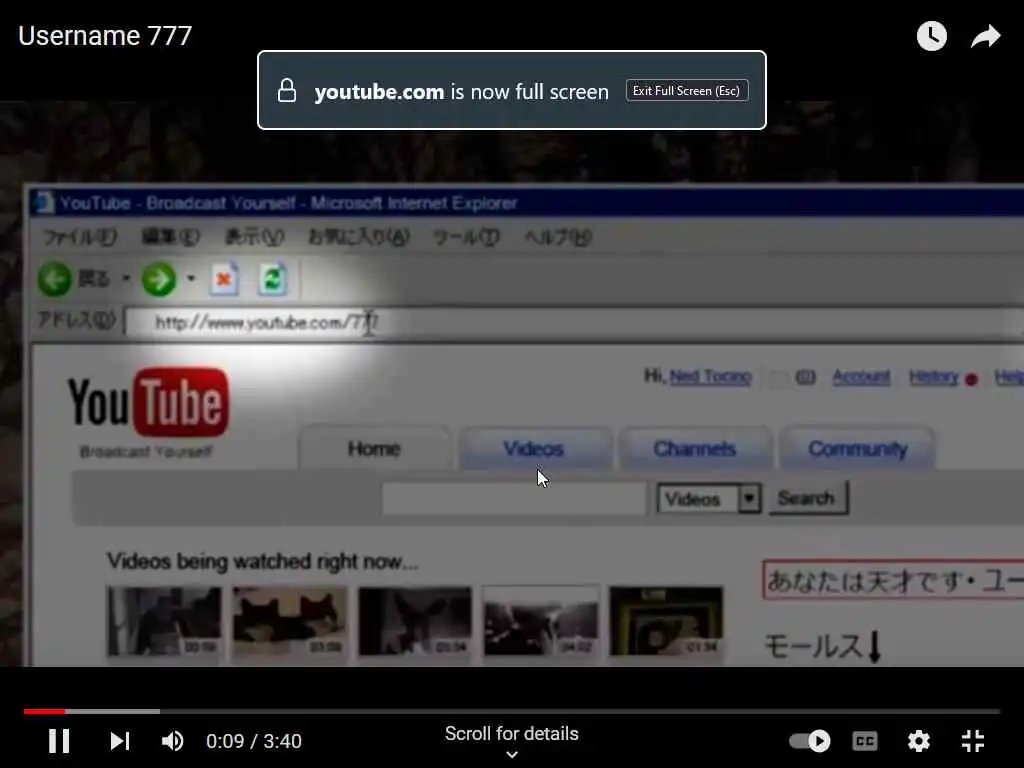Click the Videos being watched right now heading

pos(263,562)
